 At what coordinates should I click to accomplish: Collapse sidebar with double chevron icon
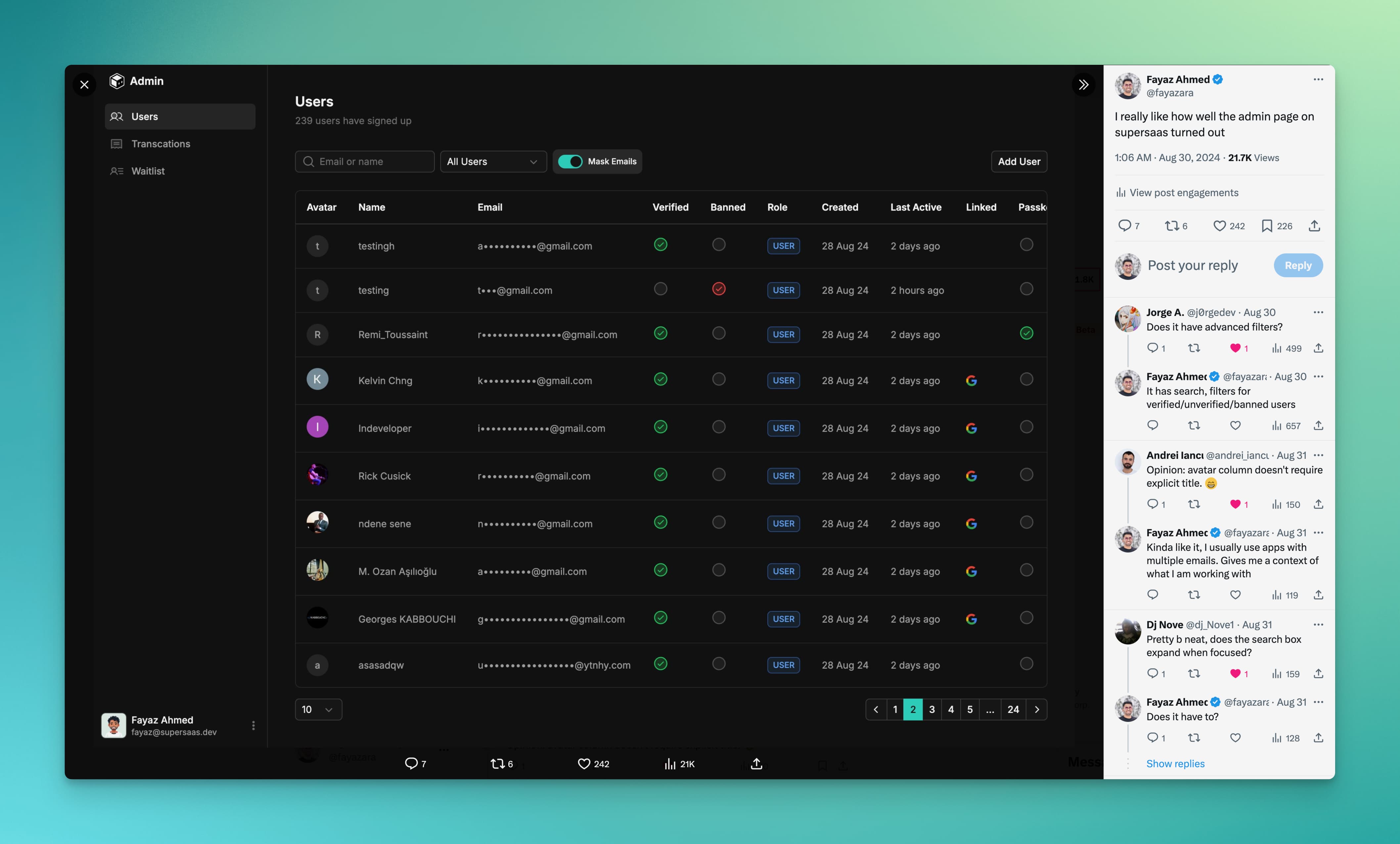point(1084,85)
